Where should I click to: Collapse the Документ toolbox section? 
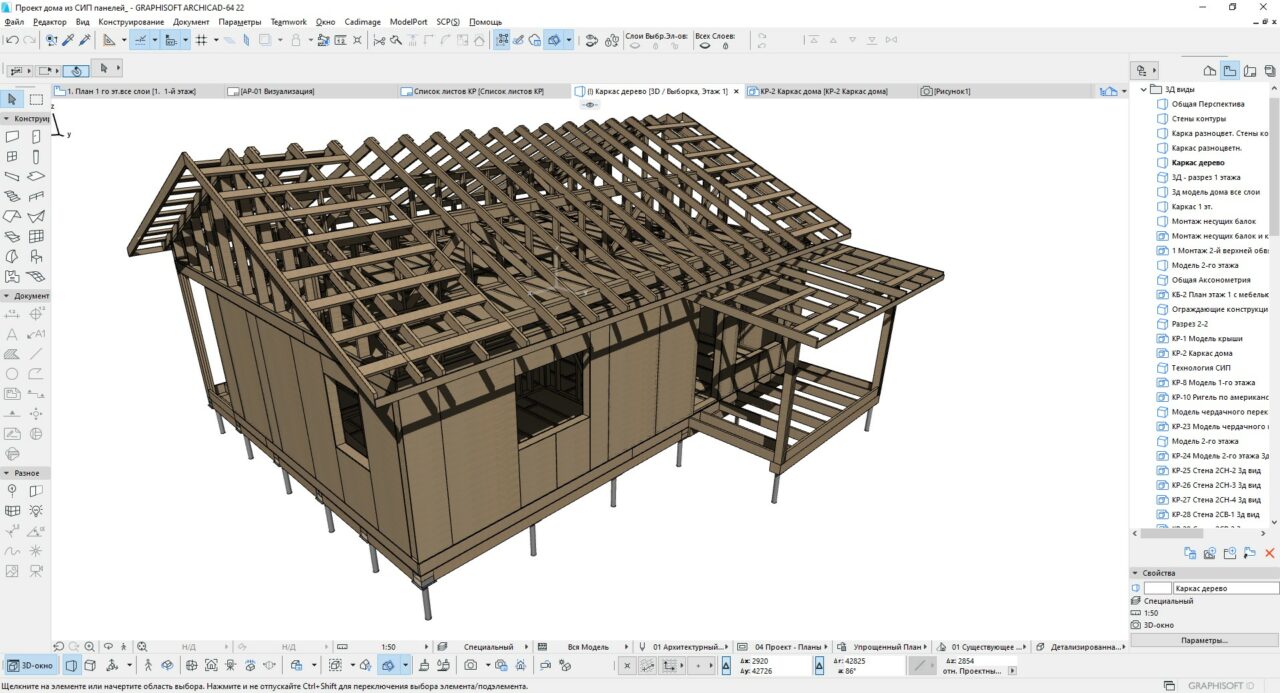click(6, 296)
